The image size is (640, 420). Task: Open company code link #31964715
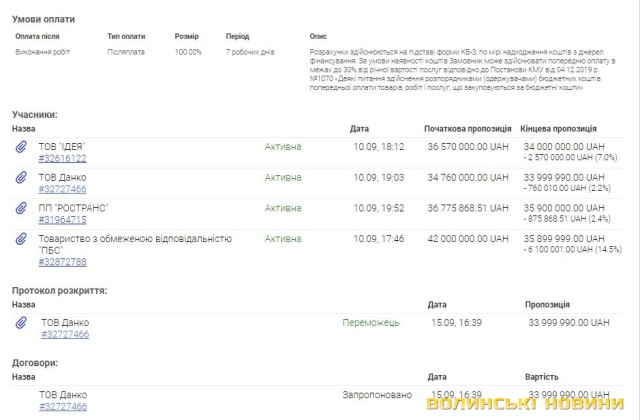coord(62,219)
